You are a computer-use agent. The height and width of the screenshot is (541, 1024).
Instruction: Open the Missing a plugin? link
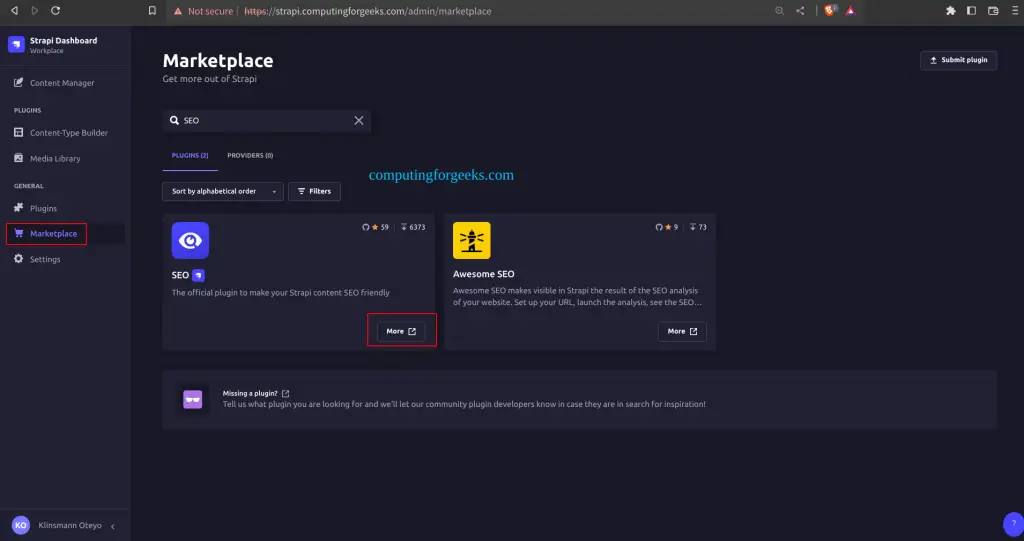click(x=256, y=393)
